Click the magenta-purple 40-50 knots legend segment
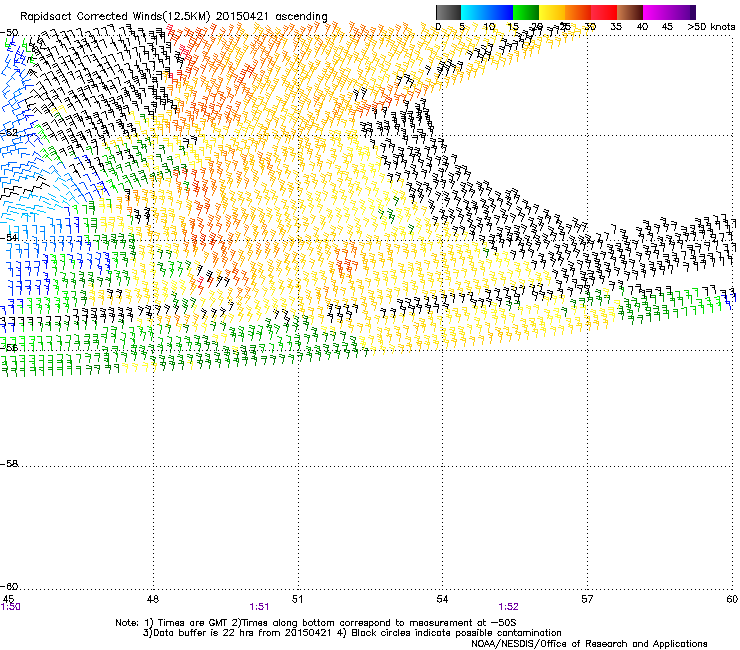 tap(669, 12)
